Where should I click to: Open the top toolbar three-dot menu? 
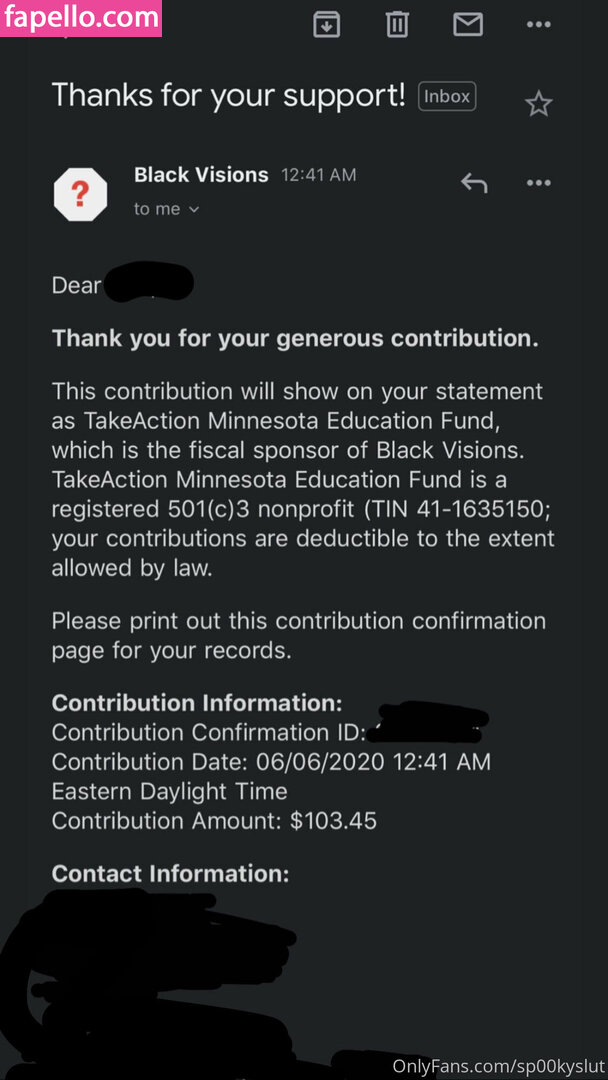click(539, 24)
